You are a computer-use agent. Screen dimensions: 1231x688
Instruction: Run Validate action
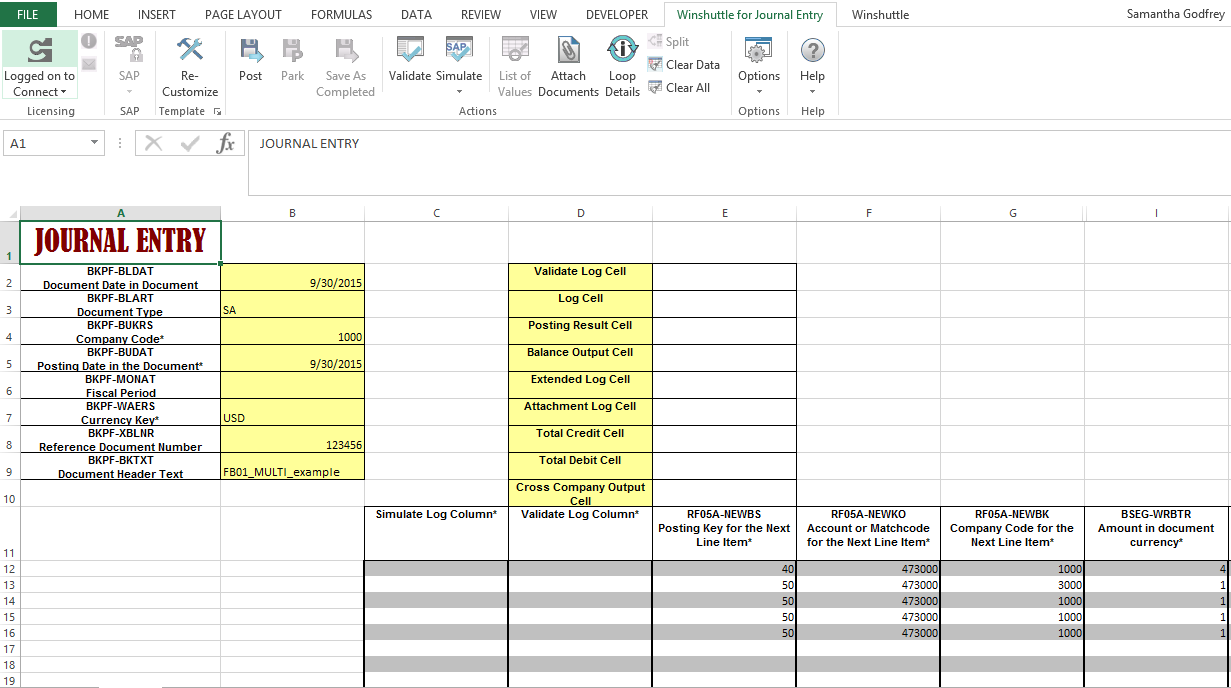[409, 60]
